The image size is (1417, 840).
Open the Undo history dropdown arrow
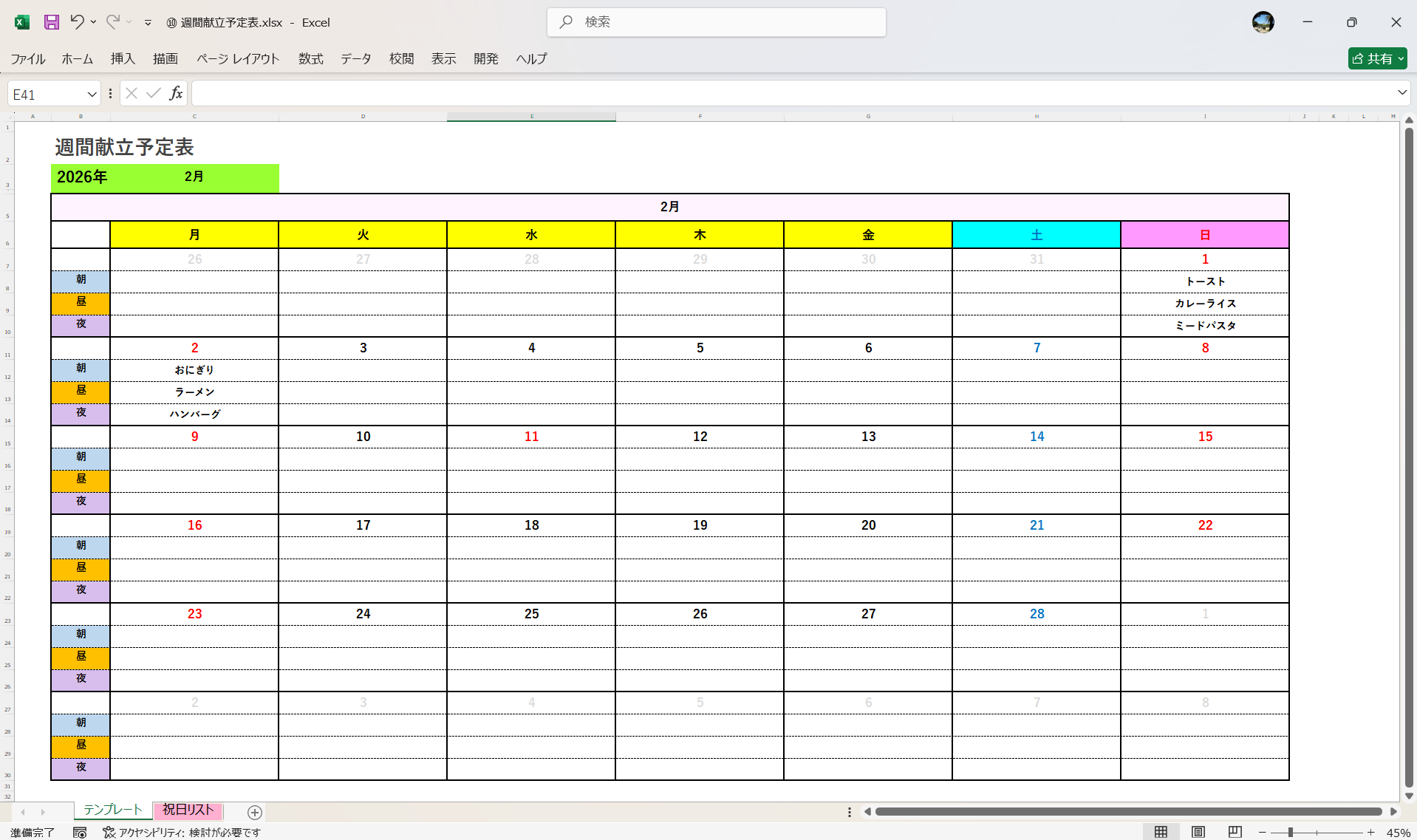pos(93,22)
